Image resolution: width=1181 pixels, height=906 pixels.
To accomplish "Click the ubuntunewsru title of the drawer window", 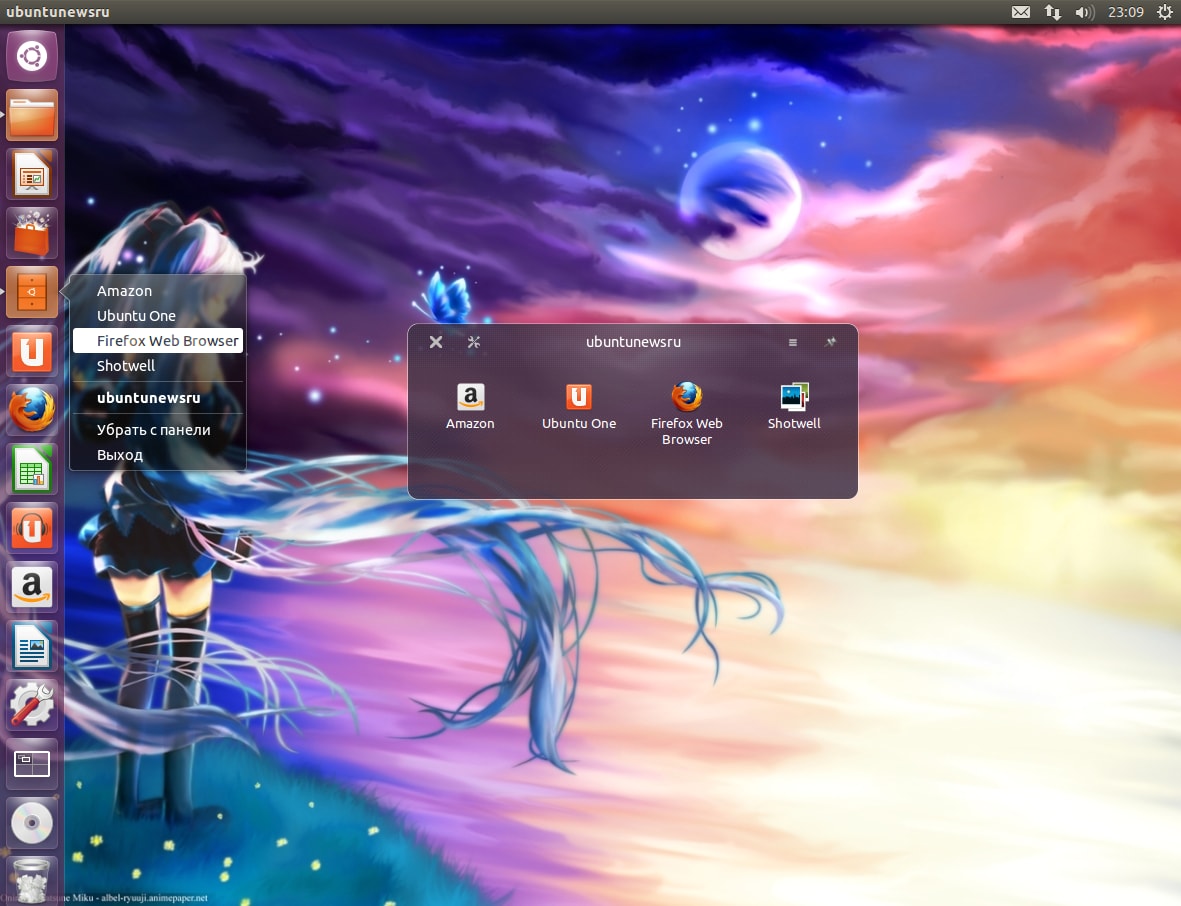I will click(633, 342).
